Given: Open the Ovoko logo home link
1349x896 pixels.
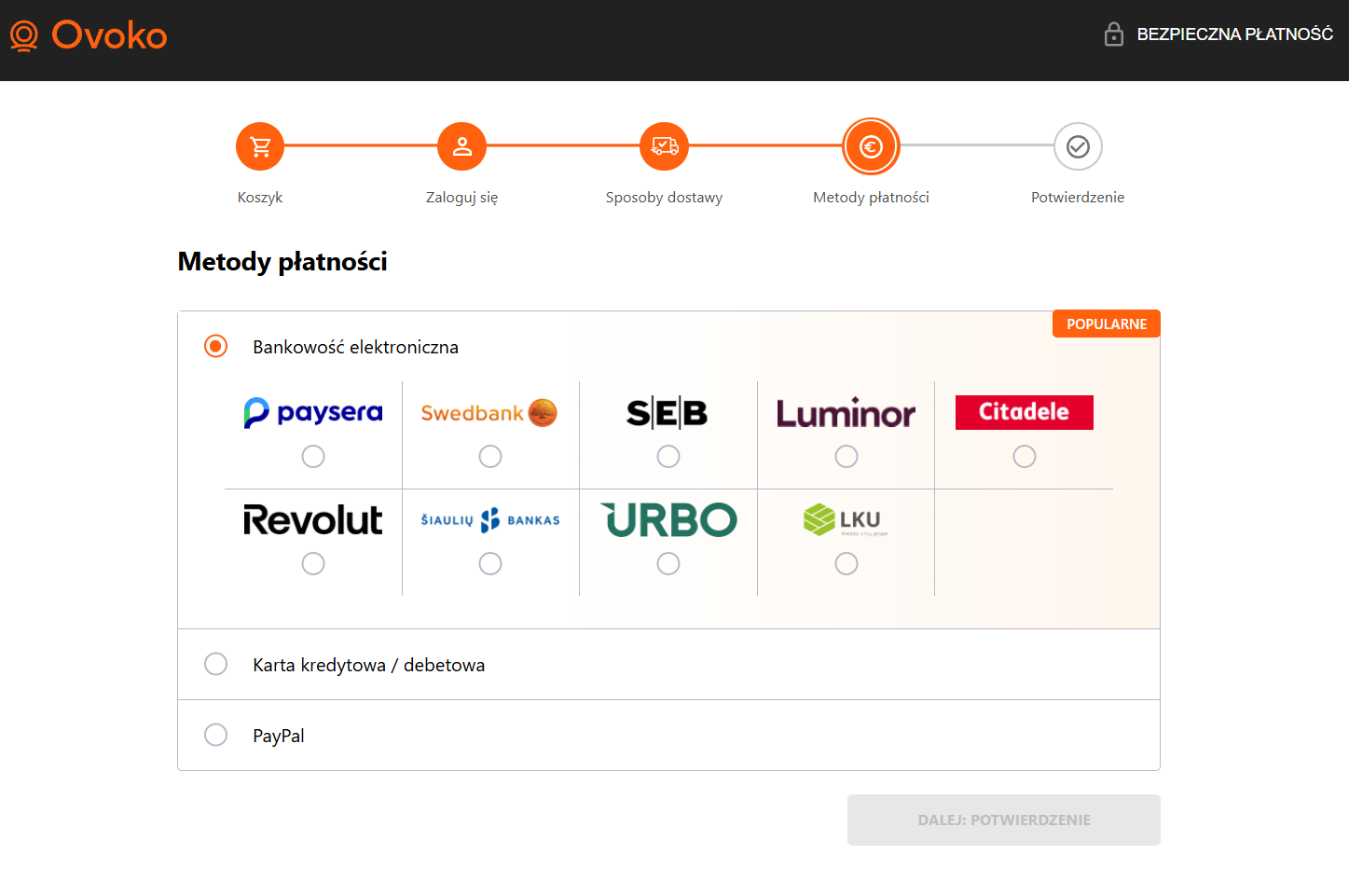Looking at the screenshot, I should 89,35.
